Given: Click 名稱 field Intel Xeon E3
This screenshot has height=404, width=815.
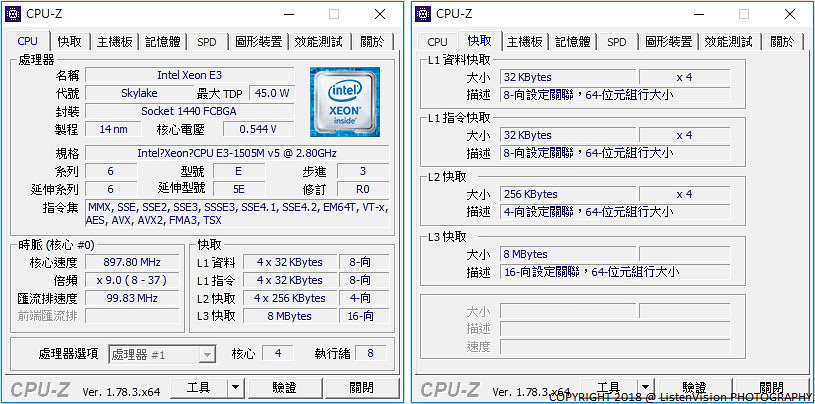Looking at the screenshot, I should [190, 75].
